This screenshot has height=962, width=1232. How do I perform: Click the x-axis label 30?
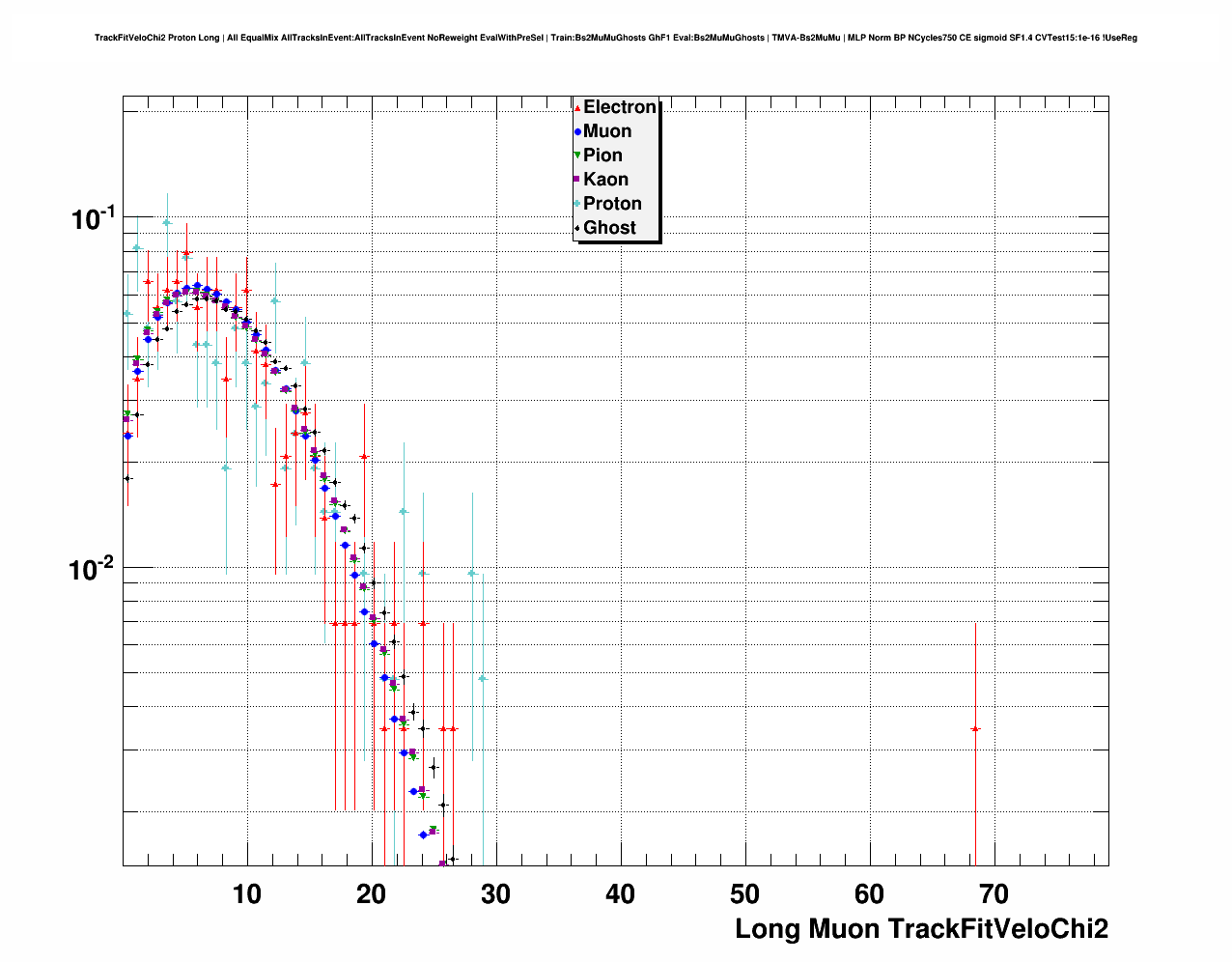(496, 894)
